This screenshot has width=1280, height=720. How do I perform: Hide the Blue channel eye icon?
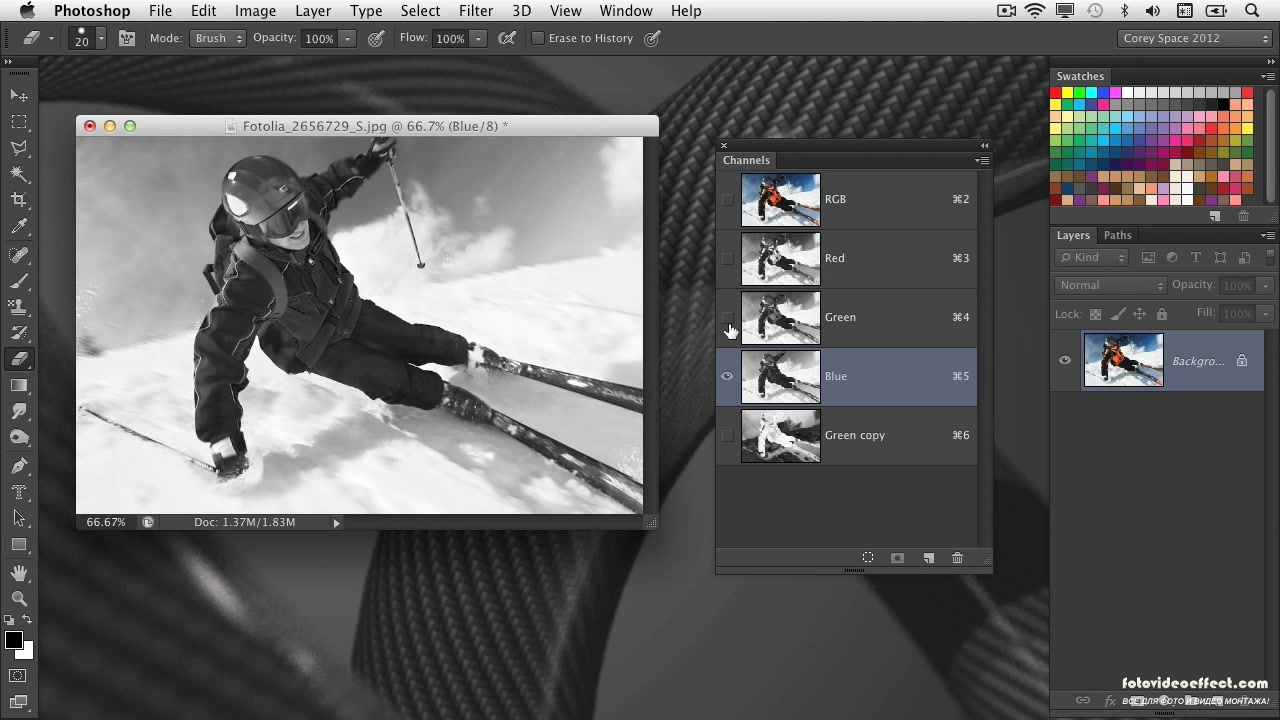tap(727, 376)
